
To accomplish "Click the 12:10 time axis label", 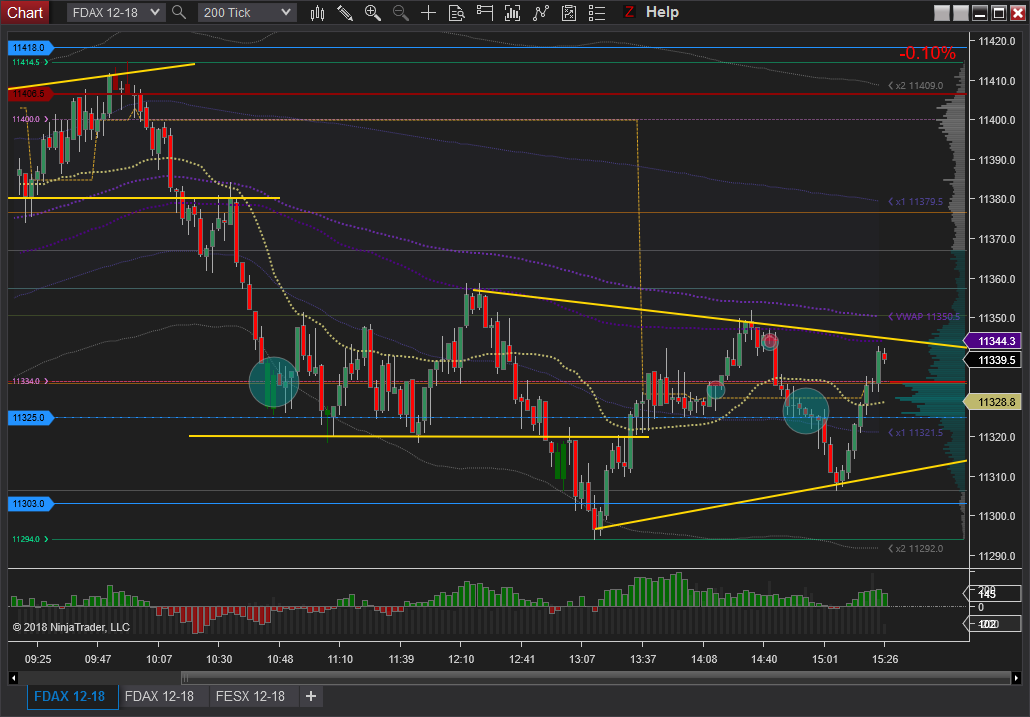I will point(461,659).
